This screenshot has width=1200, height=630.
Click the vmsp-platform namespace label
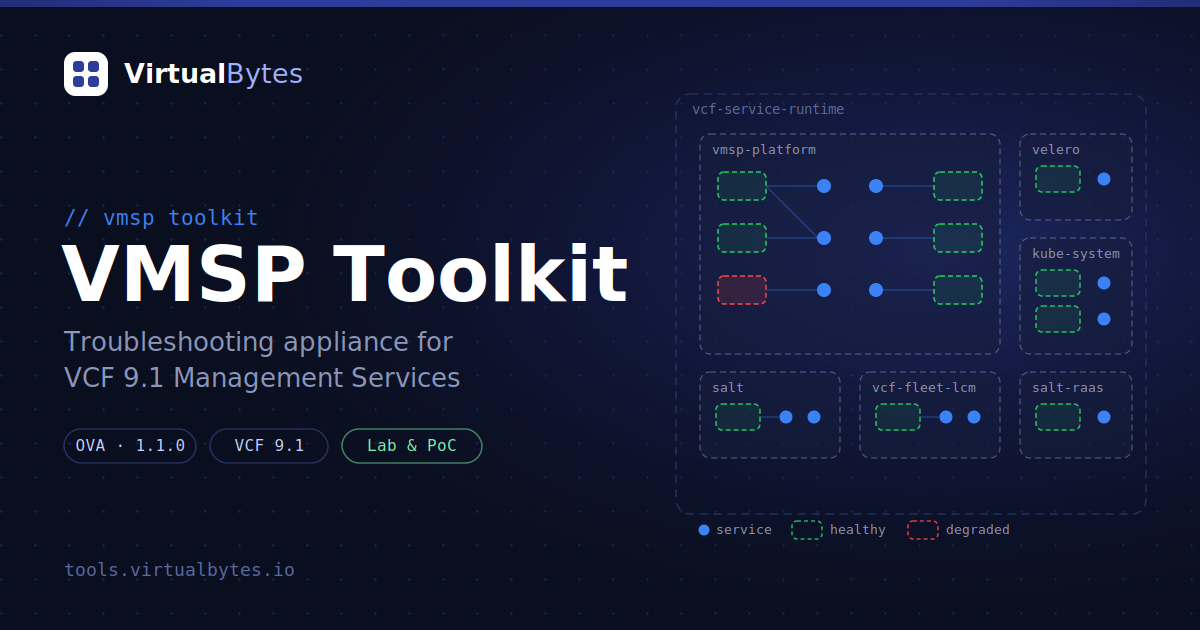click(x=764, y=150)
